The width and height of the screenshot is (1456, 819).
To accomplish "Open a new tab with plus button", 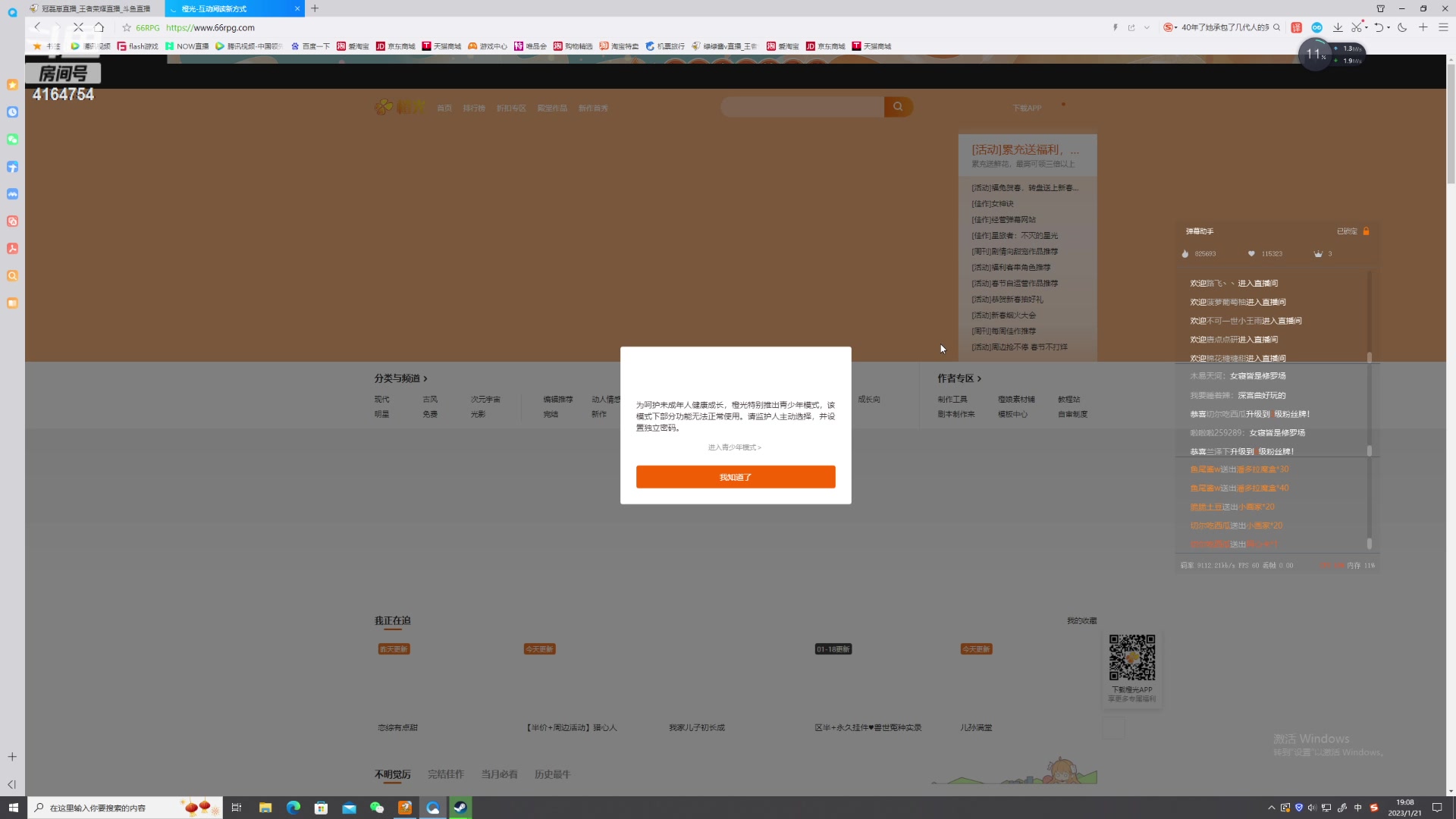I will point(315,8).
